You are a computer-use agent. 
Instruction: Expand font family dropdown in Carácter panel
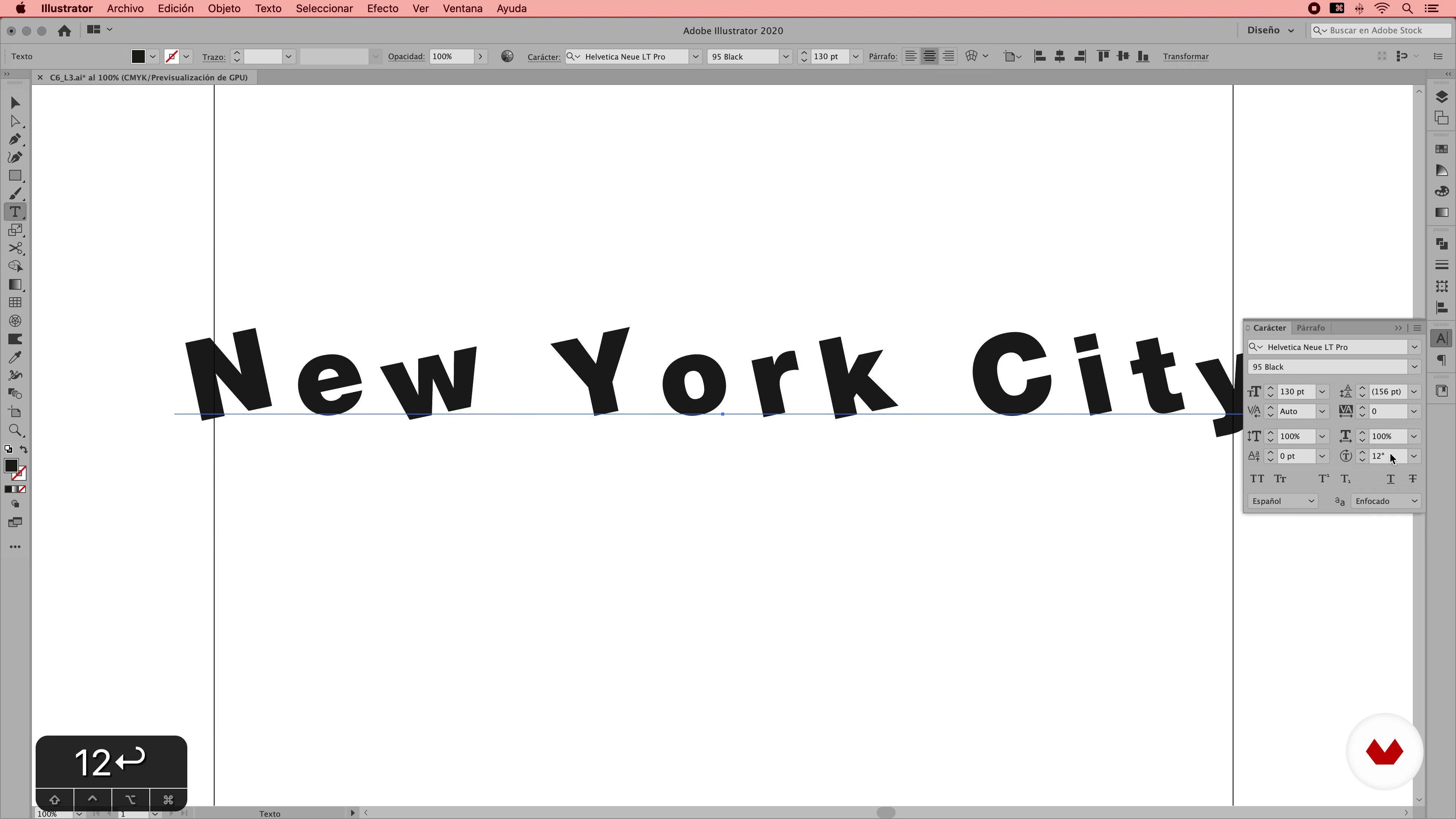[1414, 347]
